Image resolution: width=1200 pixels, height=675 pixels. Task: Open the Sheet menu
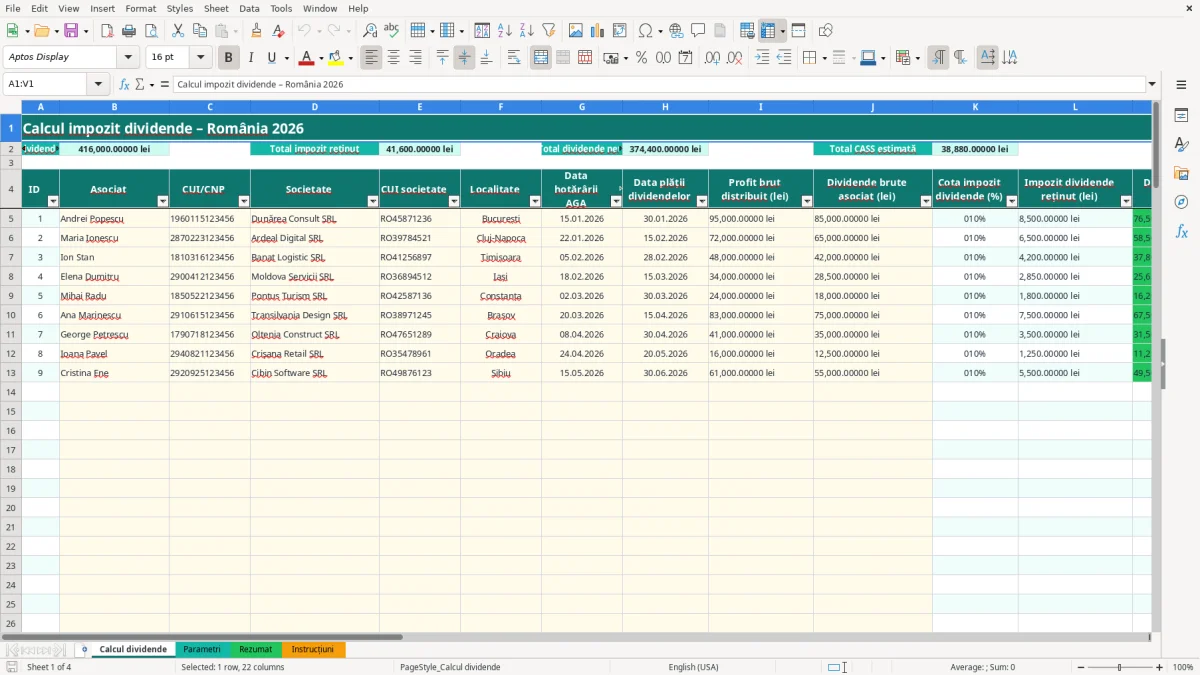pyautogui.click(x=216, y=8)
